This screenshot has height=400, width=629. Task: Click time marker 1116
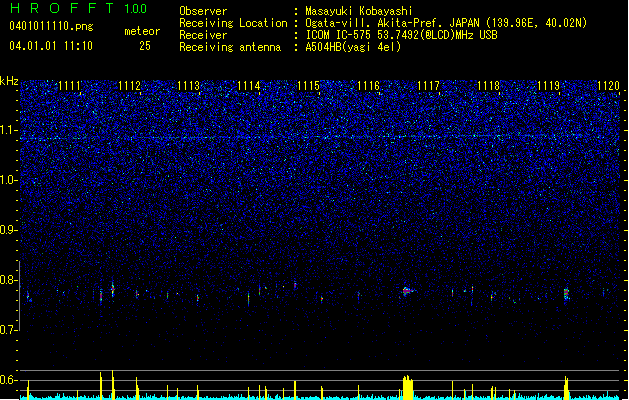[368, 86]
